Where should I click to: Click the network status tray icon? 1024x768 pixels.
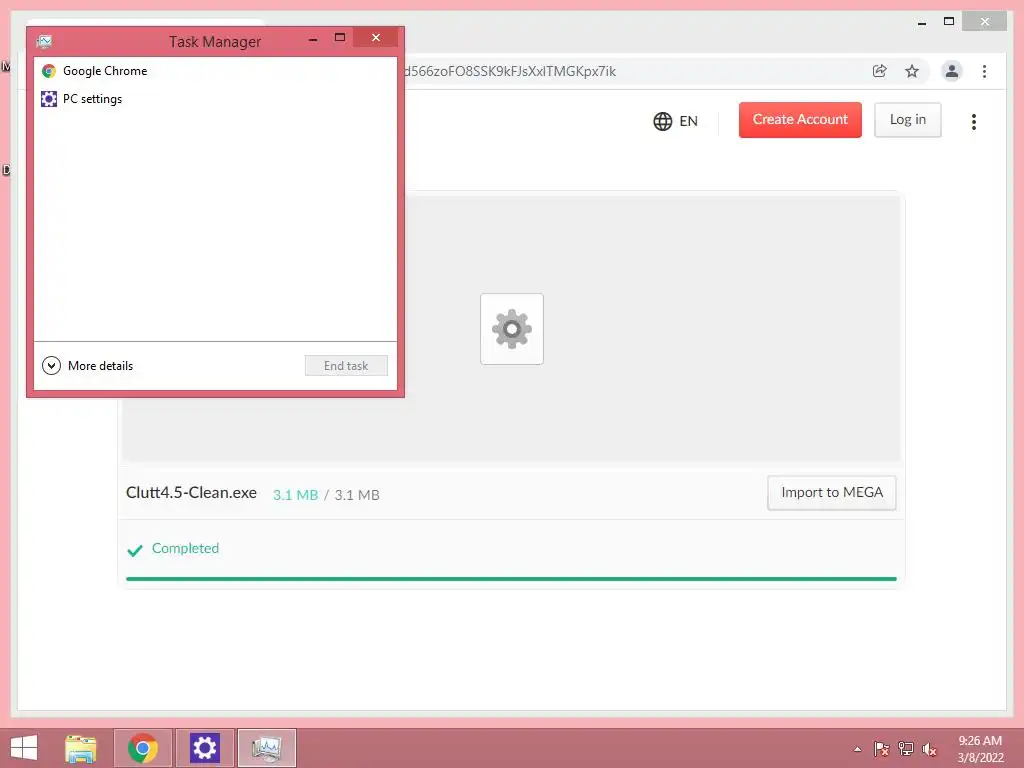(906, 749)
